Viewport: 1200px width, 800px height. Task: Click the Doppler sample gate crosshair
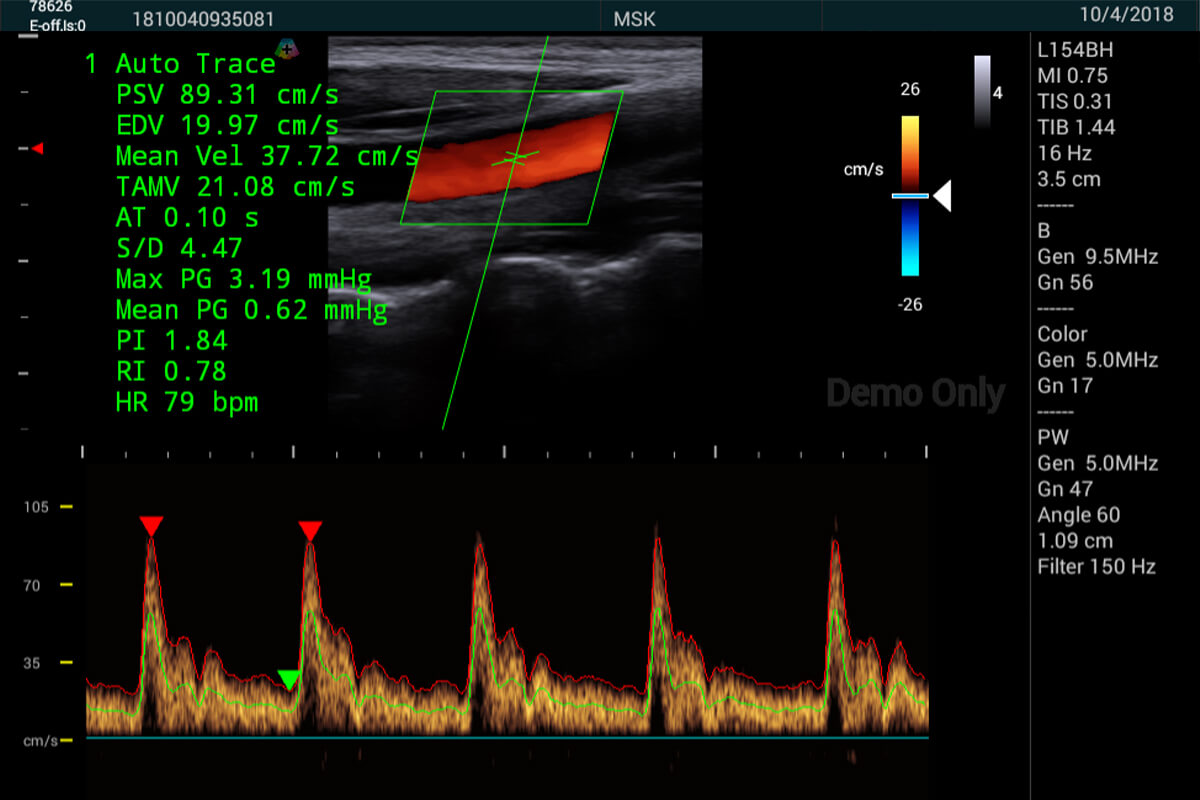pos(515,157)
